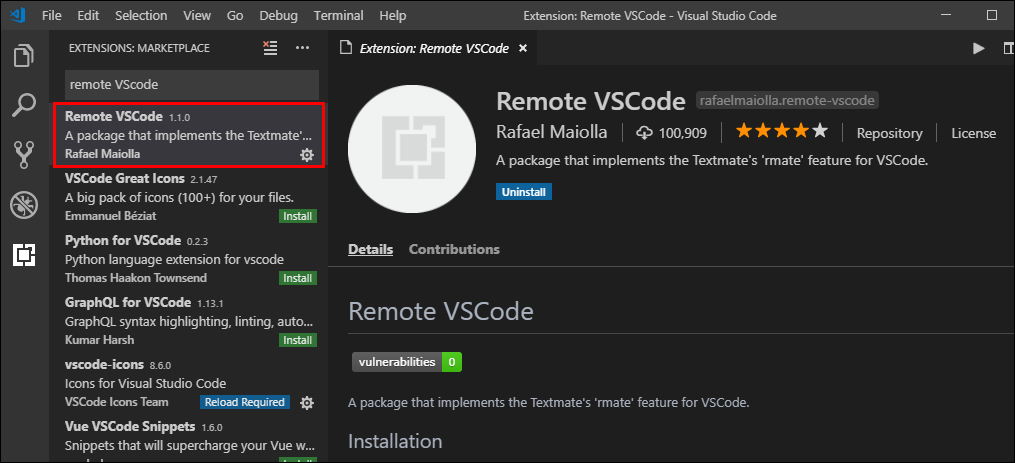Image resolution: width=1015 pixels, height=463 pixels.
Task: Install Python for VSCode extension
Action: (298, 278)
